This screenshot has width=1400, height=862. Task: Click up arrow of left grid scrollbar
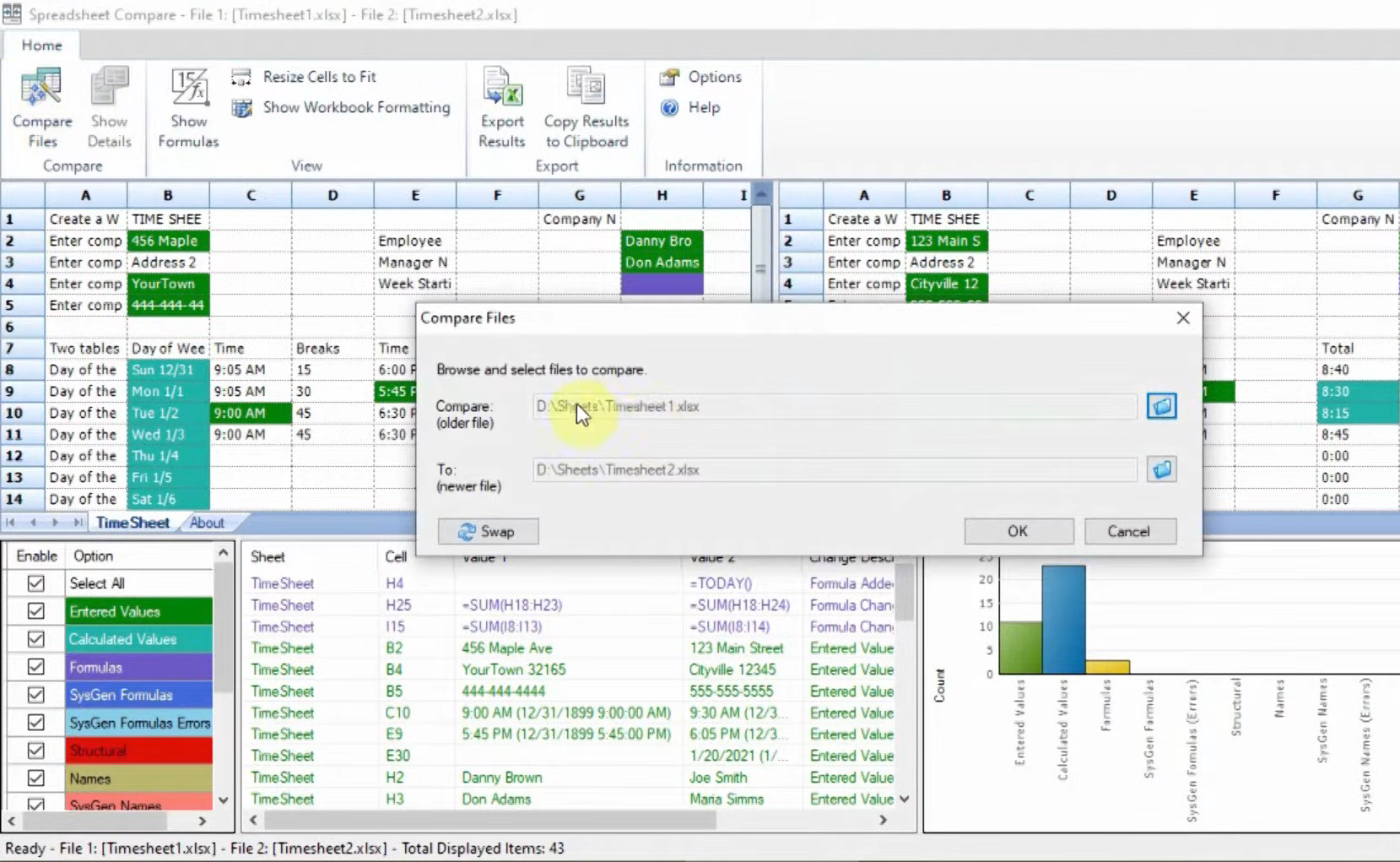[x=761, y=194]
